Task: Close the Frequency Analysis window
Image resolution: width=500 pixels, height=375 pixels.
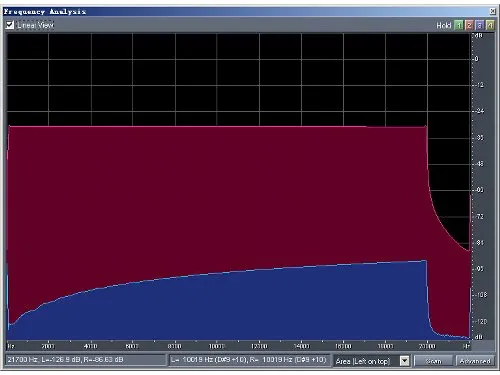Action: point(492,11)
